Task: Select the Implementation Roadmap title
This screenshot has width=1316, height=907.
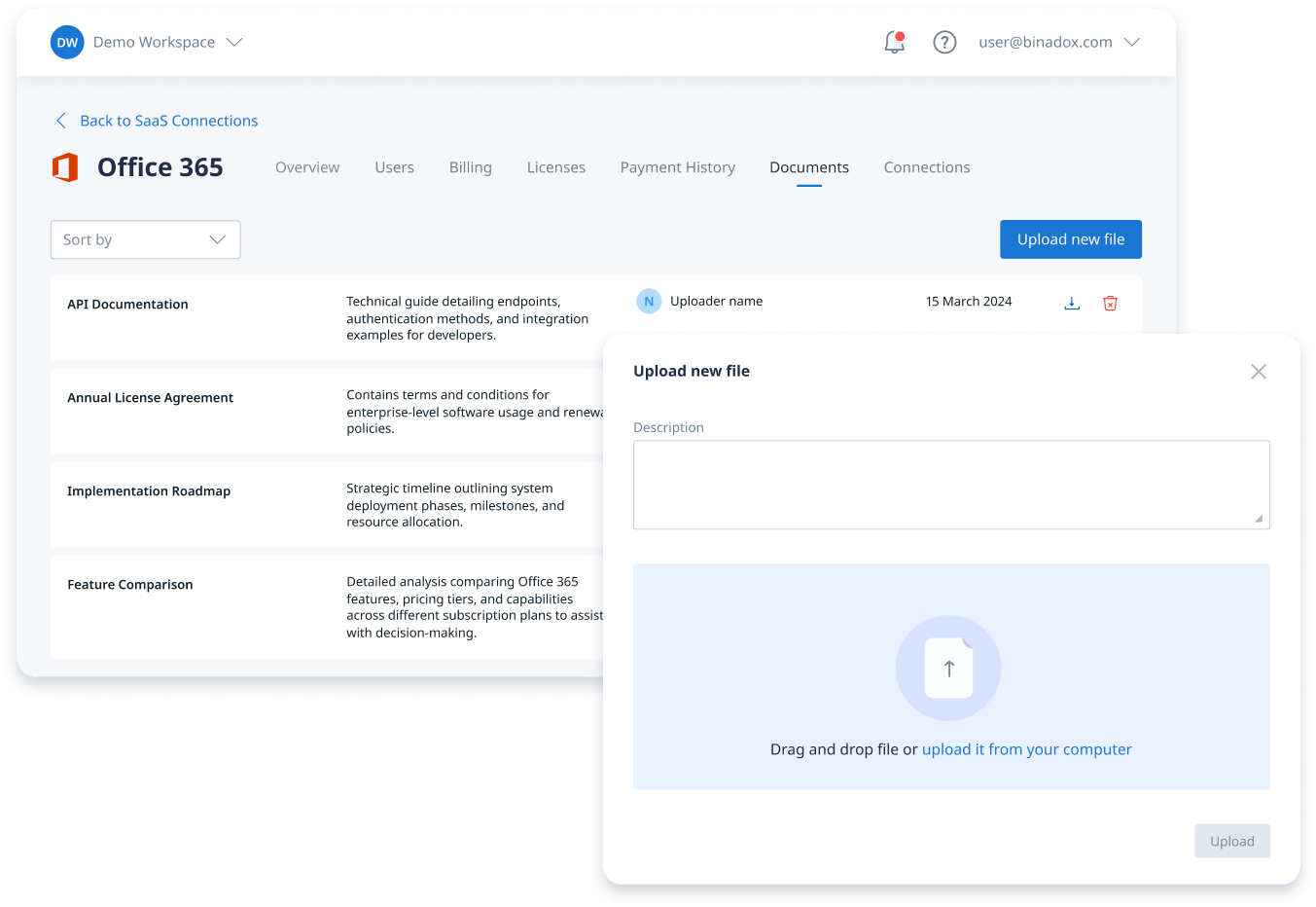Action: click(149, 491)
